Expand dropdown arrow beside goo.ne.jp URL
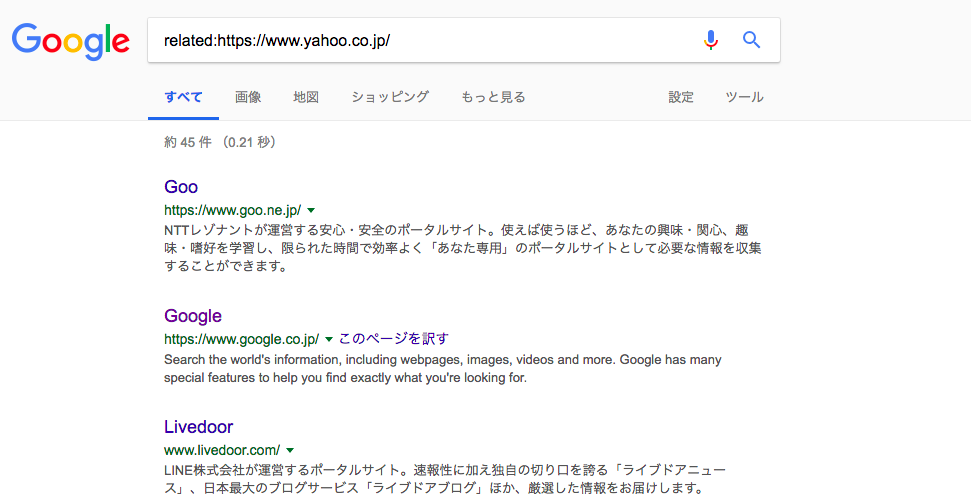 311,211
